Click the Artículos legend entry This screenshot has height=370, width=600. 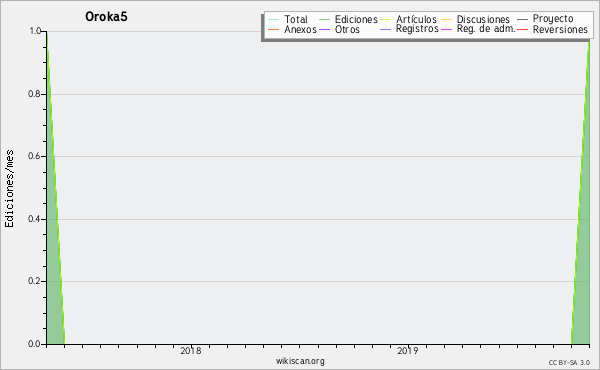tap(408, 19)
